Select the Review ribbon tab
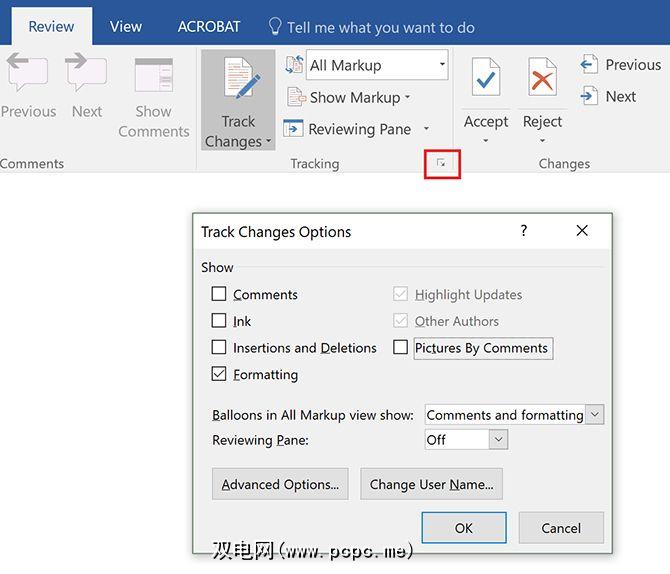This screenshot has width=670, height=574. pos(51,26)
